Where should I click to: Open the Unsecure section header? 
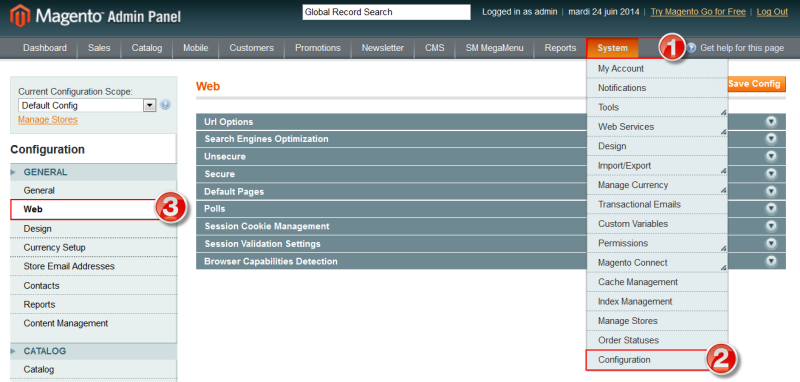coord(491,156)
